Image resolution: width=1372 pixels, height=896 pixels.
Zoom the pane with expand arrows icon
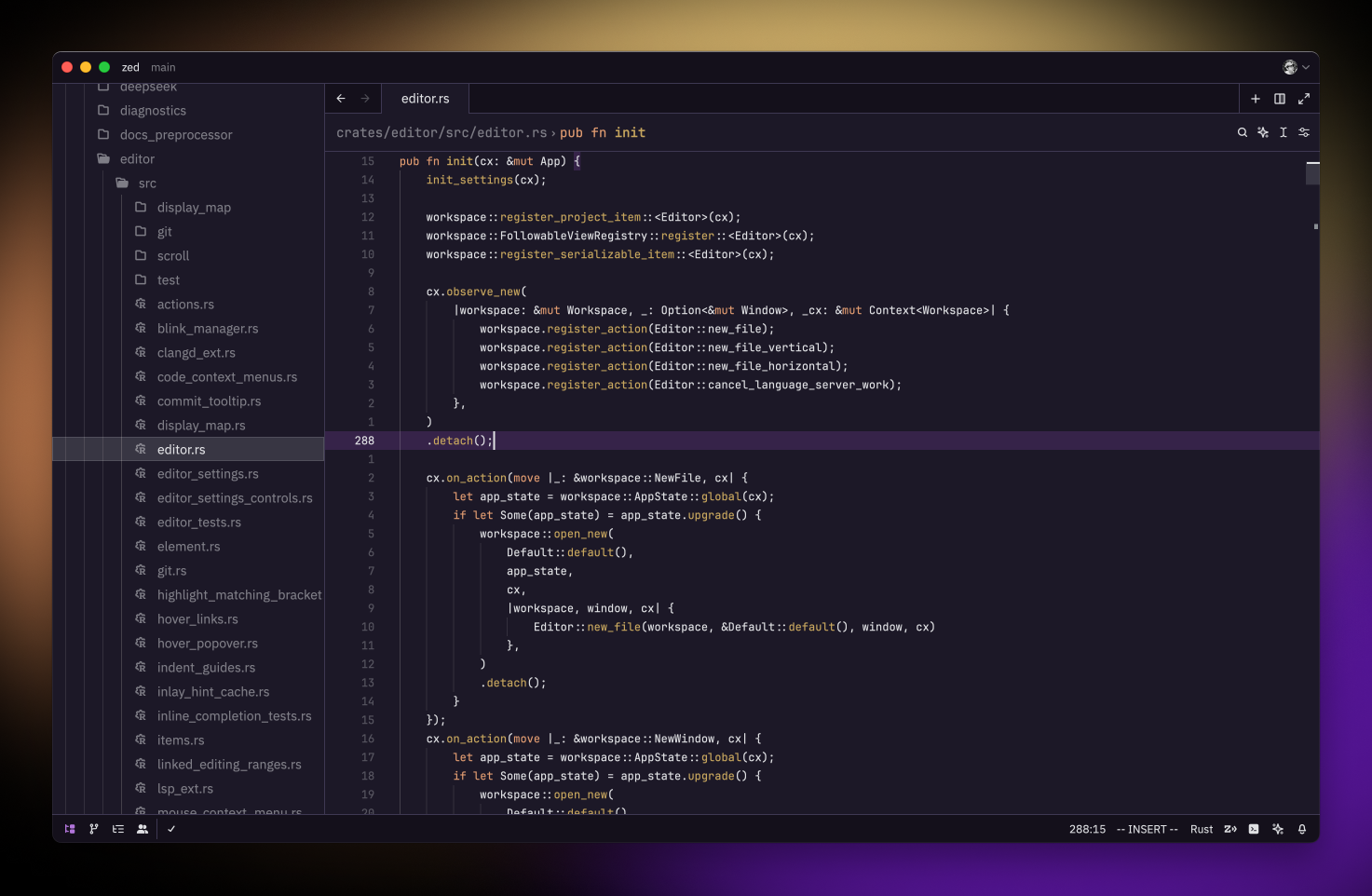1304,99
